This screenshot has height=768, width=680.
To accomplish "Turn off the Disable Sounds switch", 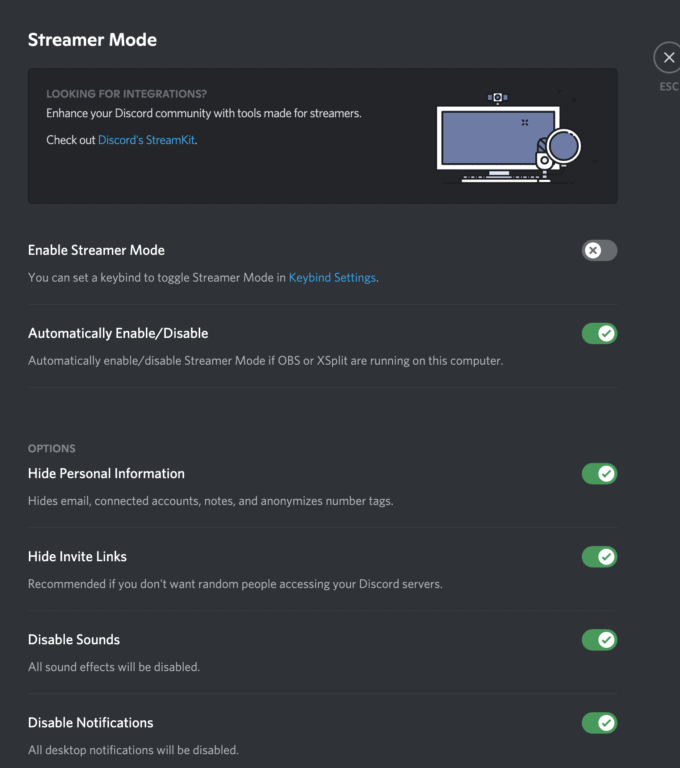I will [599, 639].
